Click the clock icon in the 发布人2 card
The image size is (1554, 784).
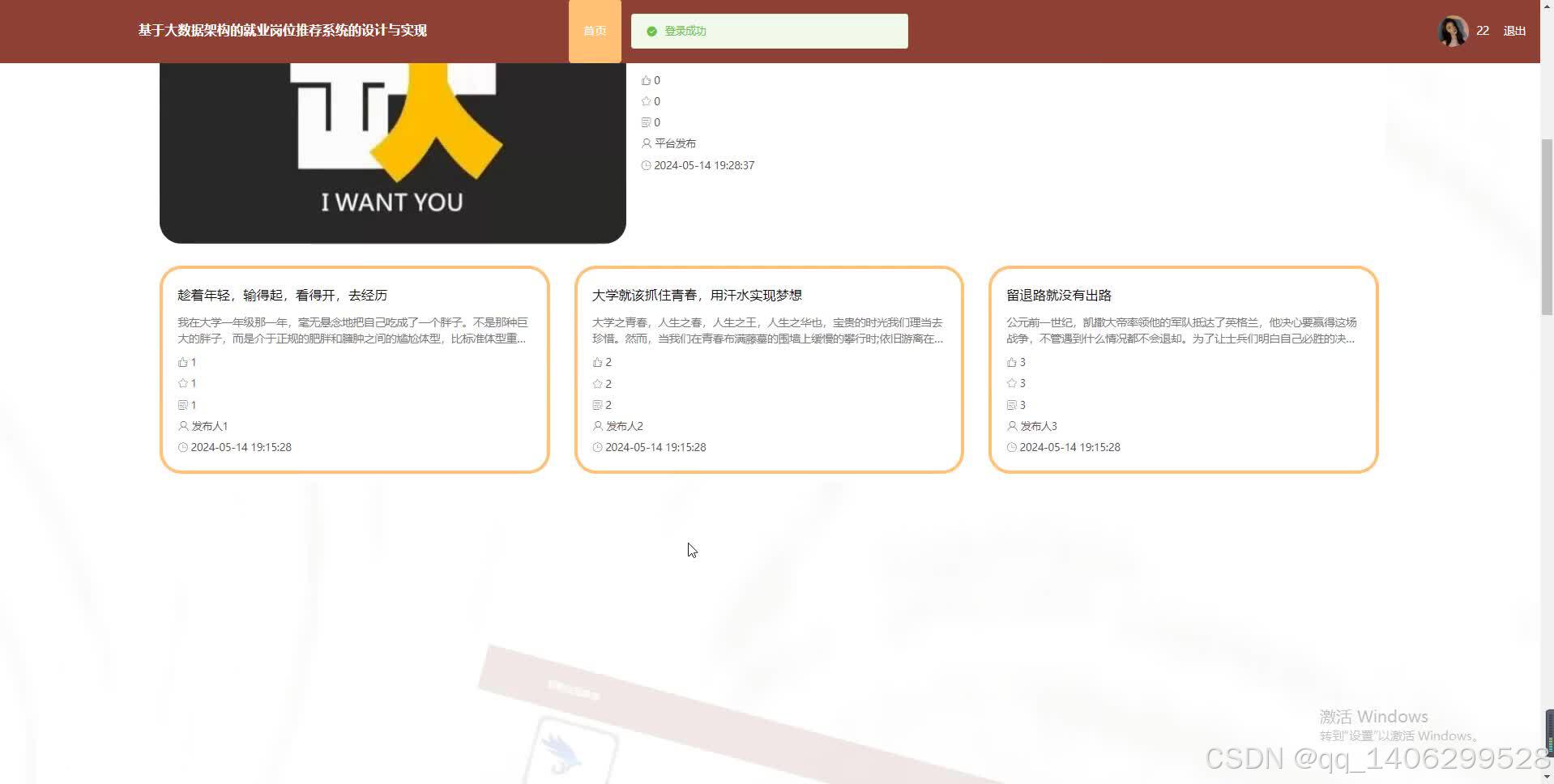[x=597, y=447]
